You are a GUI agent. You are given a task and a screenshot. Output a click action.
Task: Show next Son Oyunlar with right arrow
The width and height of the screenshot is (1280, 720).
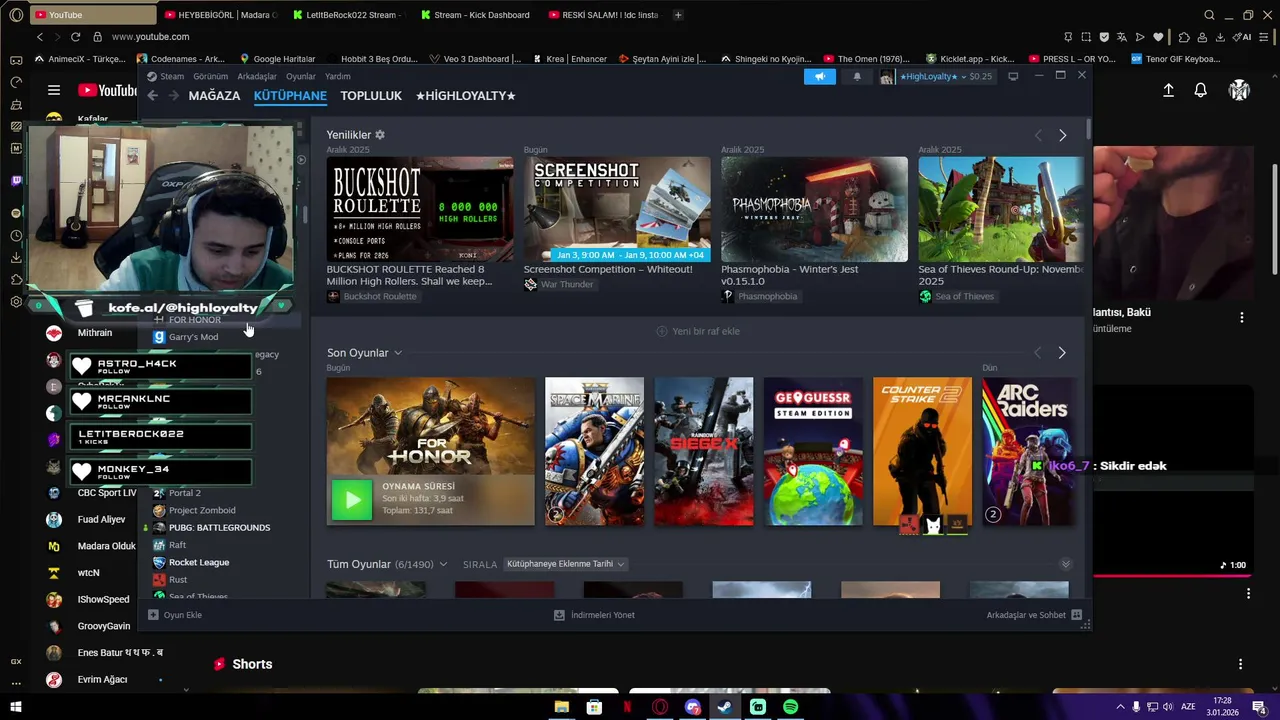(1061, 353)
